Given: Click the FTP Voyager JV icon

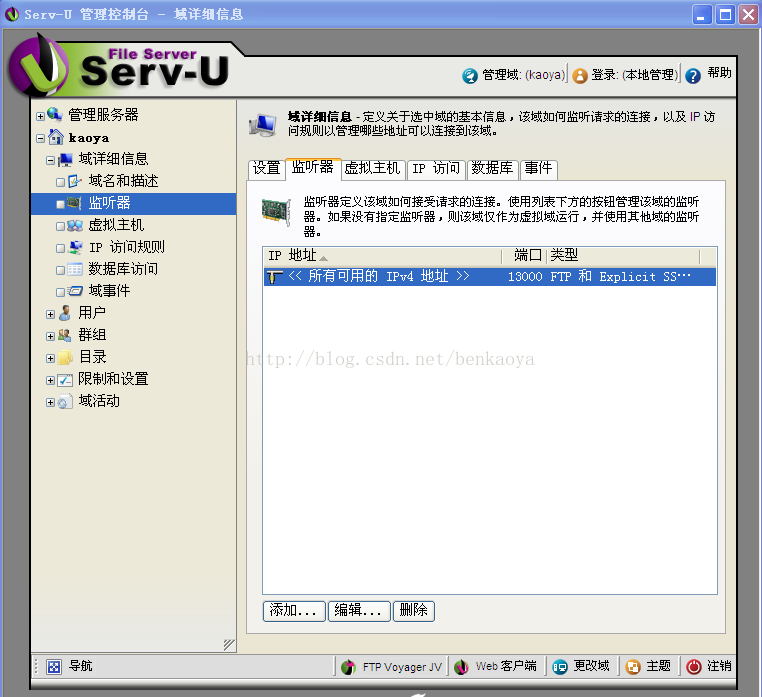Looking at the screenshot, I should click(348, 667).
